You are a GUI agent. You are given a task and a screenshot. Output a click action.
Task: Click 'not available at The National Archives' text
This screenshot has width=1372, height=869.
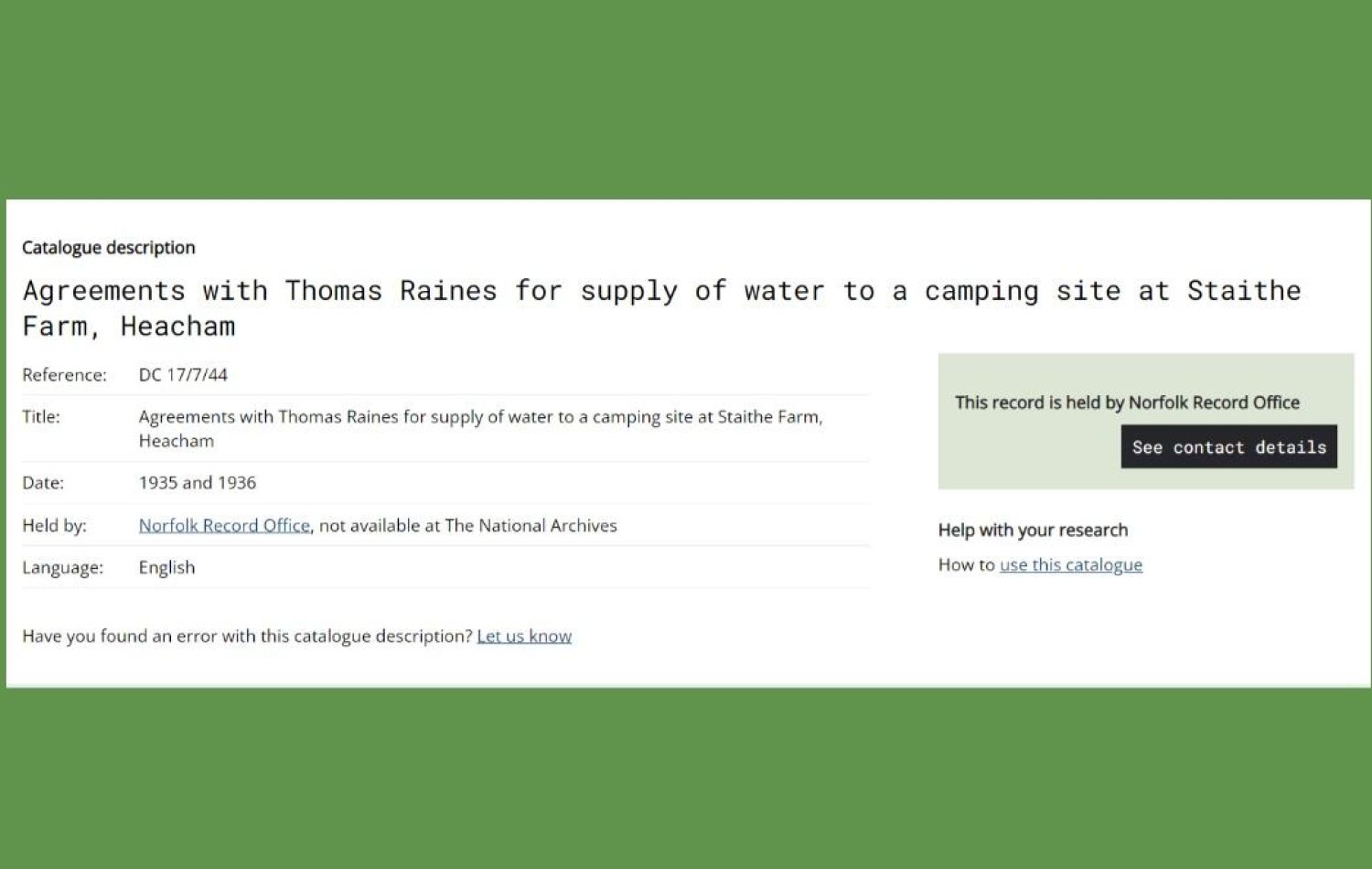pos(467,525)
